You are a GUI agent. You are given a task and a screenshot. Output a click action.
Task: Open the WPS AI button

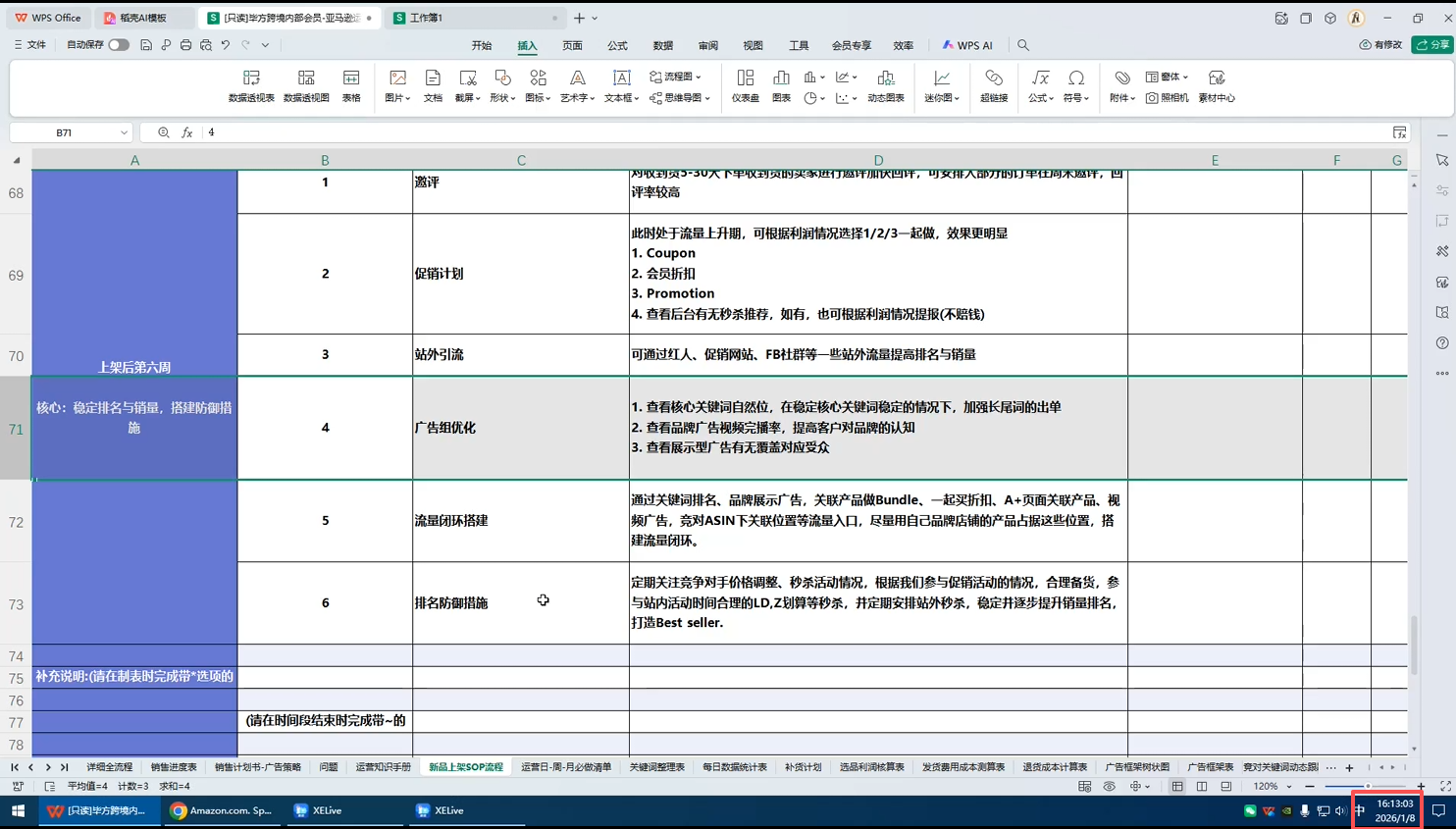[967, 45]
